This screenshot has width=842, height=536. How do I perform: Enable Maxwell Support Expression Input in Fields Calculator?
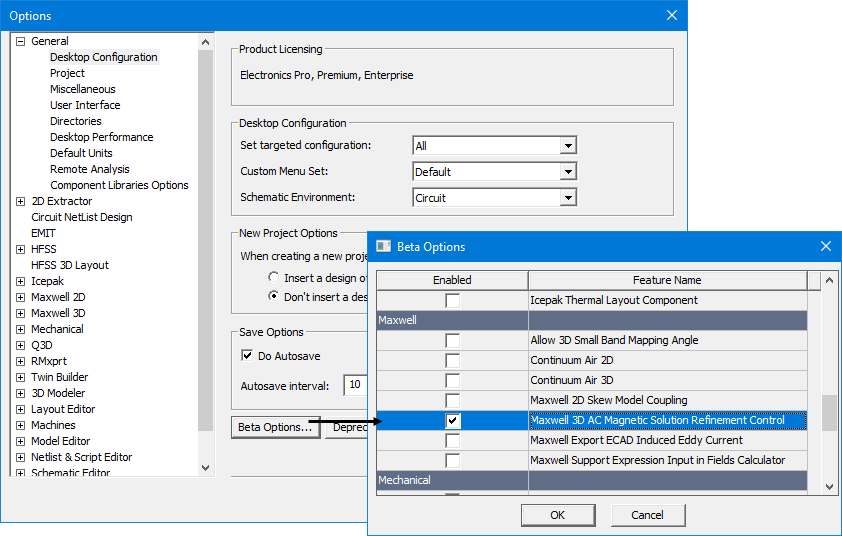(453, 461)
